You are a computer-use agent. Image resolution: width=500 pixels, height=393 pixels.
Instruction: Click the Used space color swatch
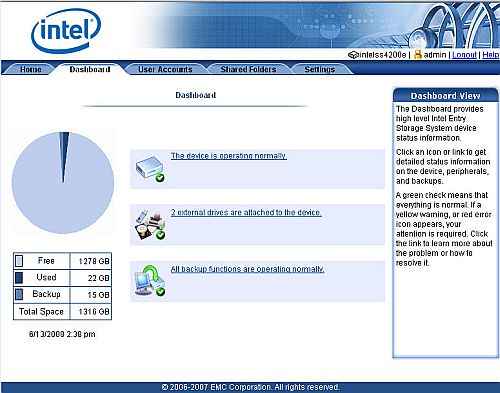coord(19,278)
